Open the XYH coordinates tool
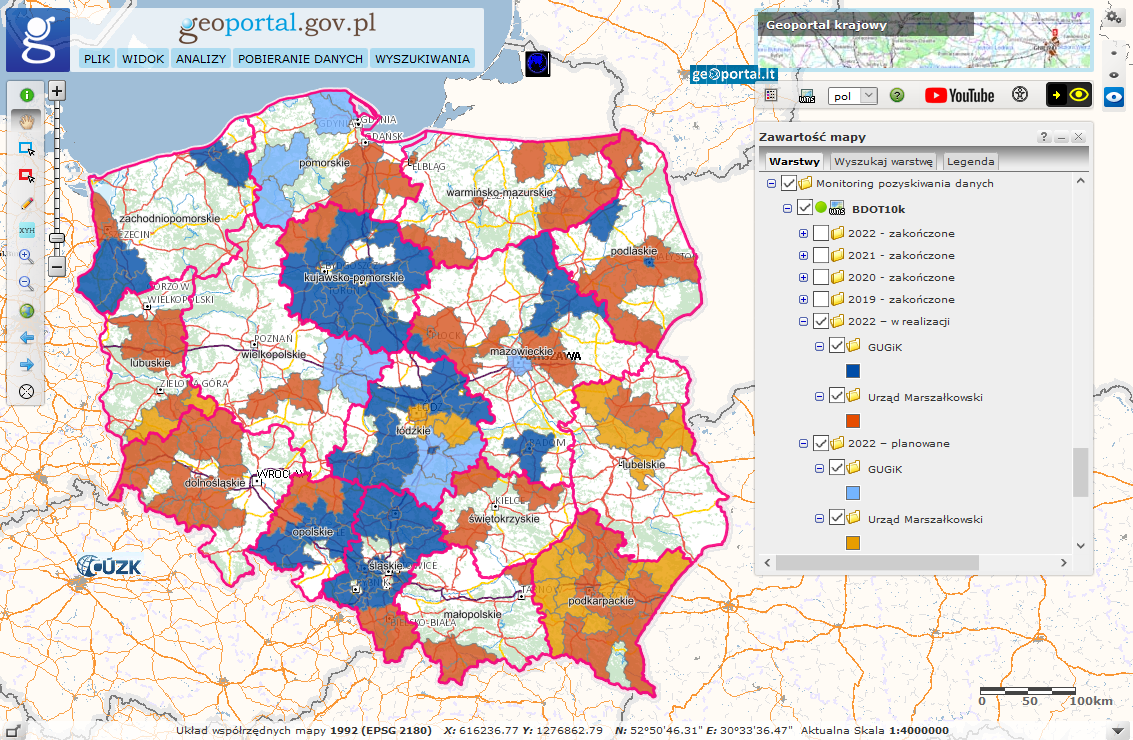The image size is (1133, 740). 27,230
